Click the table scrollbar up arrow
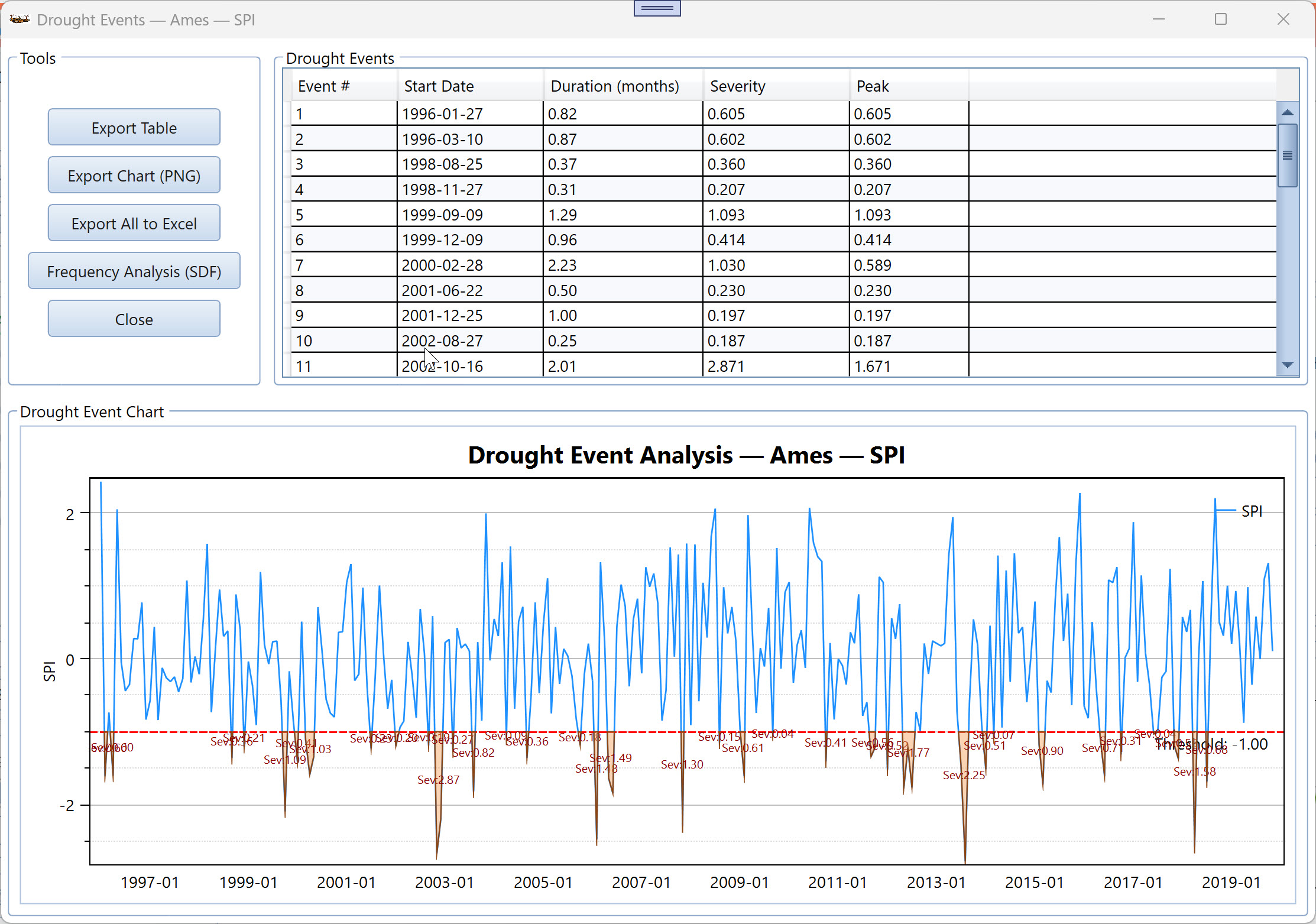Screen dimensions: 1316x924 1288,112
